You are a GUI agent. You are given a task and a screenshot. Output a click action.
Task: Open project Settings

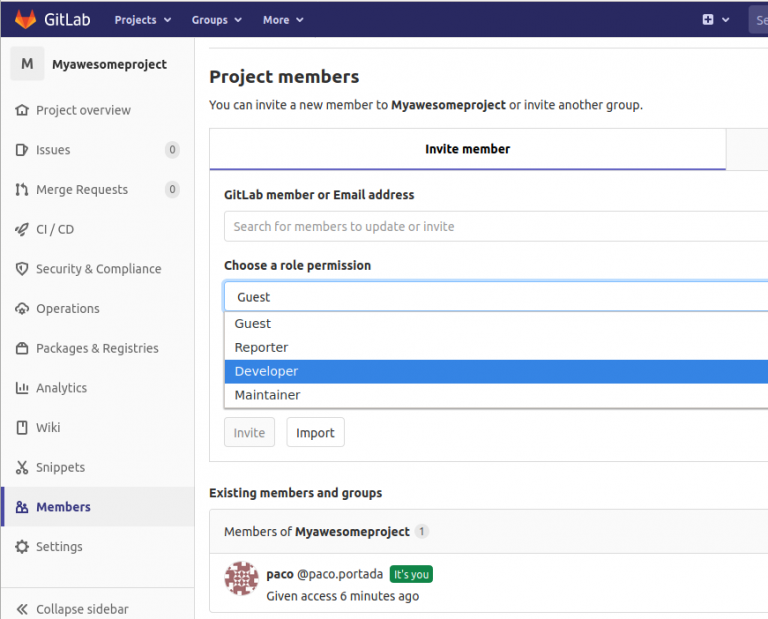tap(59, 547)
